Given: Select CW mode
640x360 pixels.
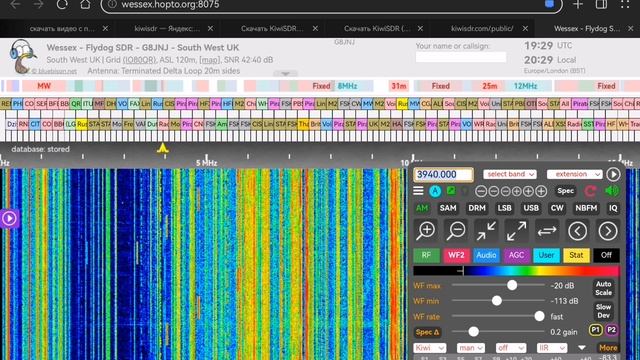Looking at the screenshot, I should (557, 208).
